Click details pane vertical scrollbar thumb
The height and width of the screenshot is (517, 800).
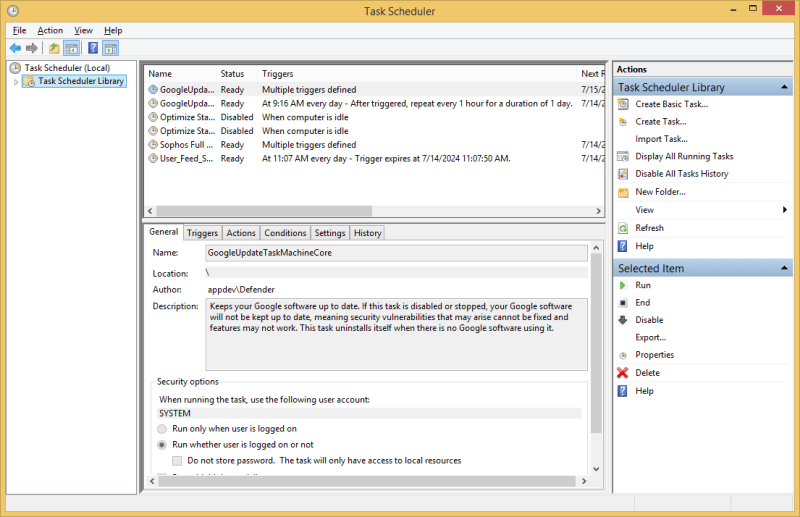(x=596, y=343)
